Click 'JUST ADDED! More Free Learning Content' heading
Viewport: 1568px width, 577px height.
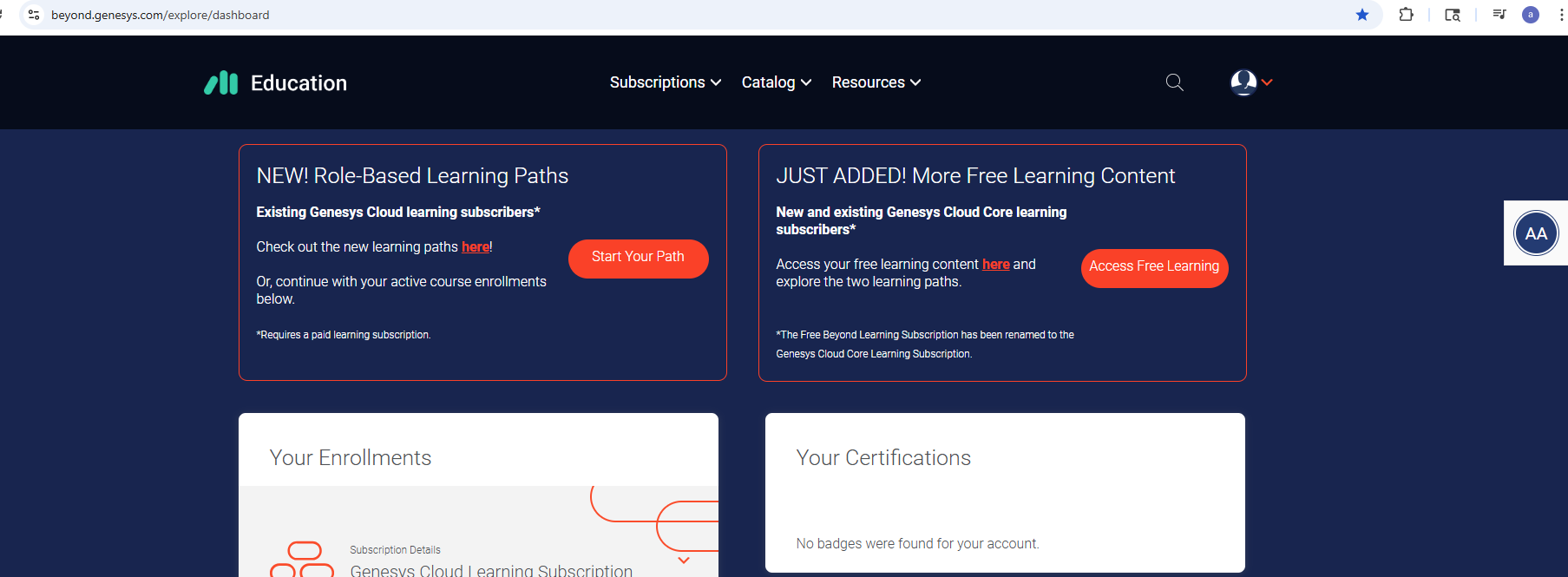[975, 176]
